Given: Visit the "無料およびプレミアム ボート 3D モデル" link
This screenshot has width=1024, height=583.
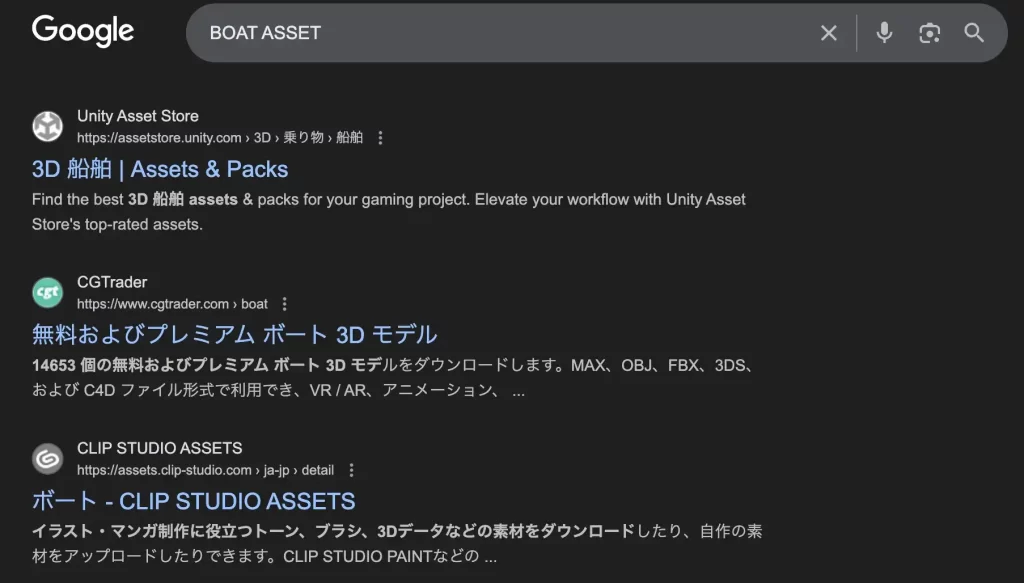Looking at the screenshot, I should 233,334.
